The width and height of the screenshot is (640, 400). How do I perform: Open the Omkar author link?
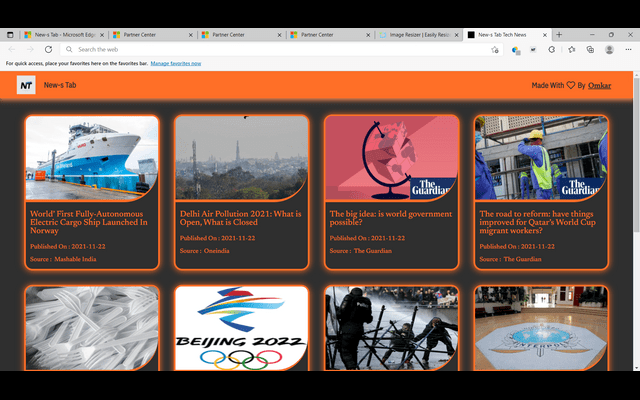[599, 85]
